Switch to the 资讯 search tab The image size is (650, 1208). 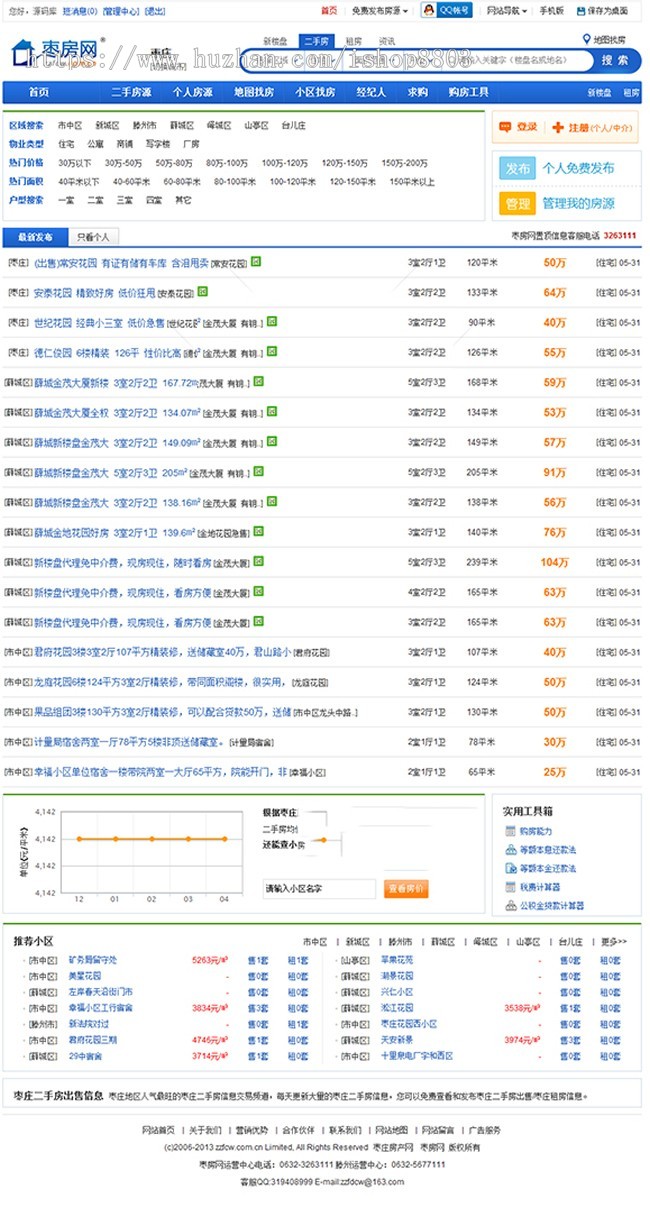(386, 41)
